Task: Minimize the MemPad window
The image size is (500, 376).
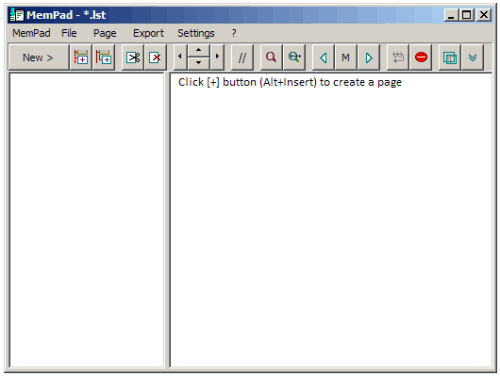Action: pyautogui.click(x=451, y=15)
